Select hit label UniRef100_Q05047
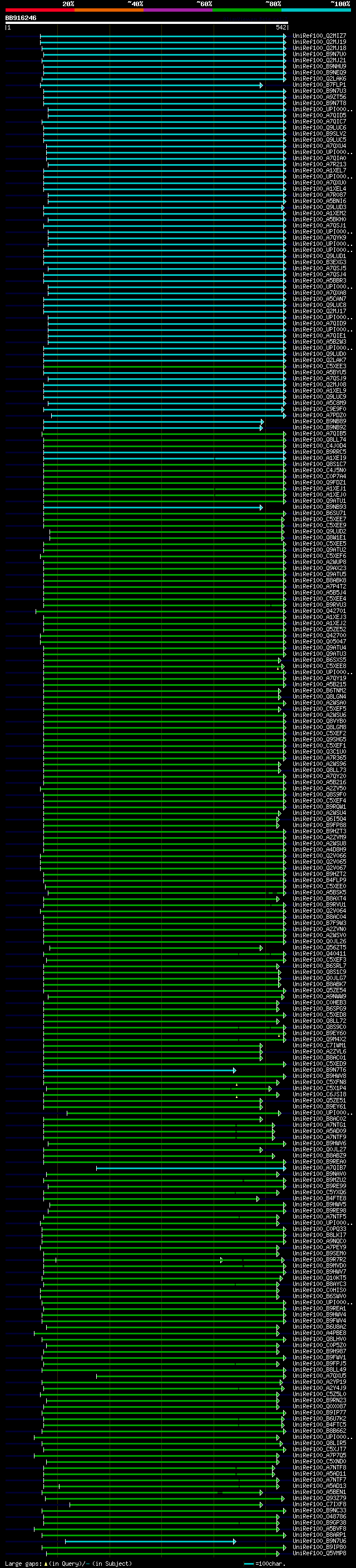This screenshot has height=1568, width=356. click(319, 641)
